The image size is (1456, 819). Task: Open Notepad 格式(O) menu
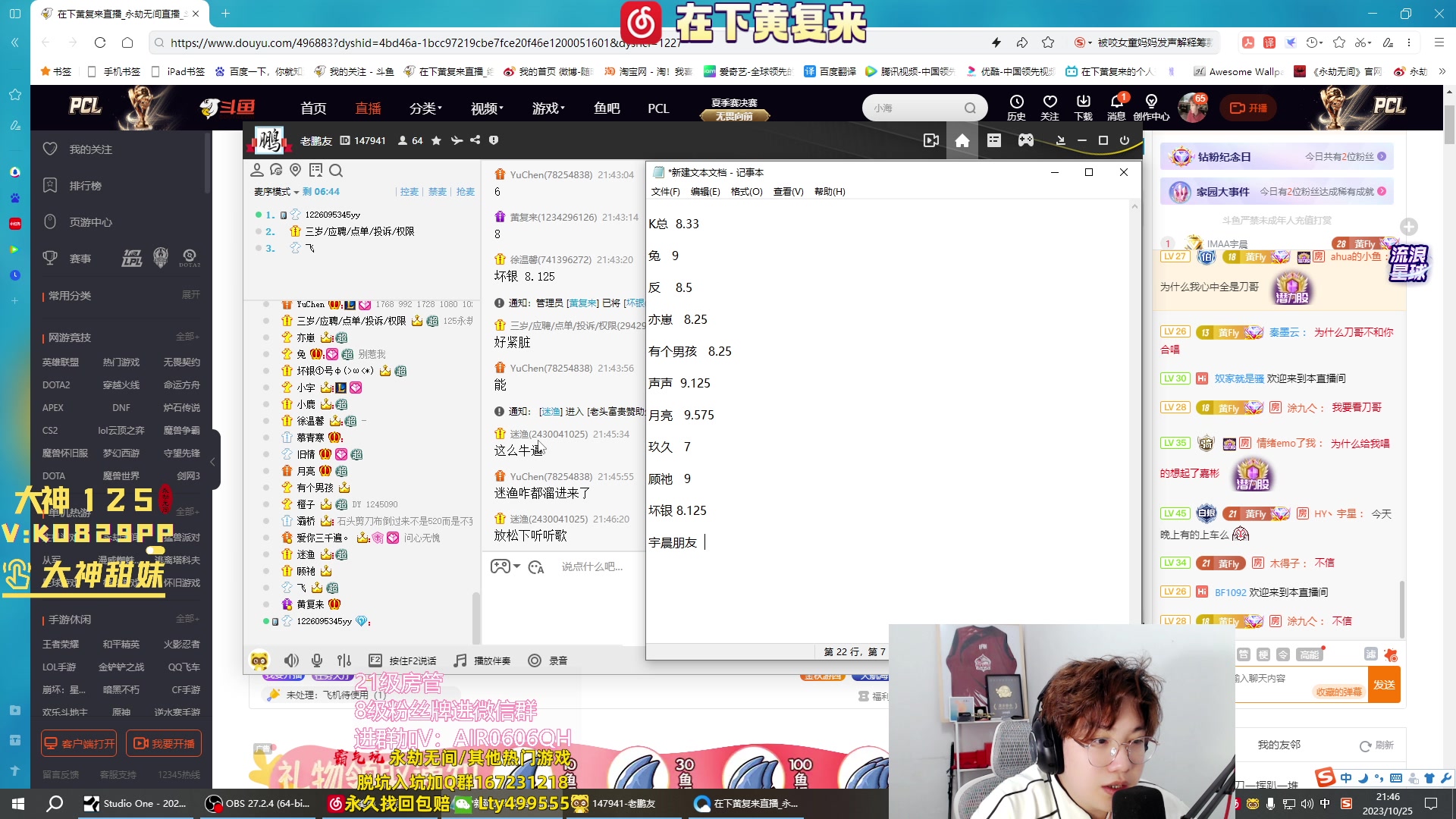tap(746, 192)
